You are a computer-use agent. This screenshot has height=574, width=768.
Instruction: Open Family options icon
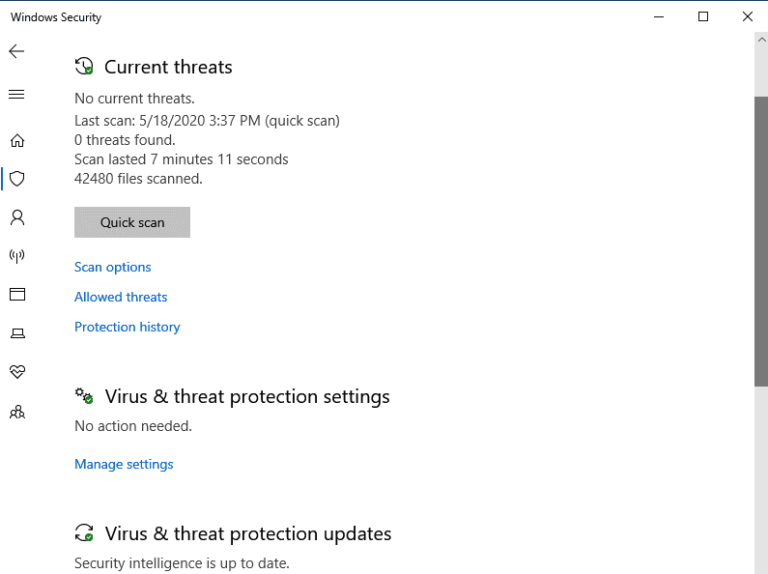tap(16, 411)
